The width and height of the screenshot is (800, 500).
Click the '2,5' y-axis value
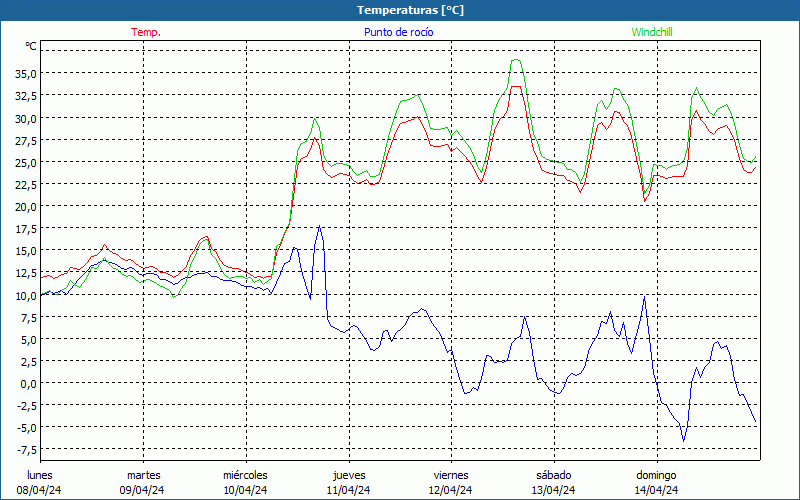click(x=28, y=361)
